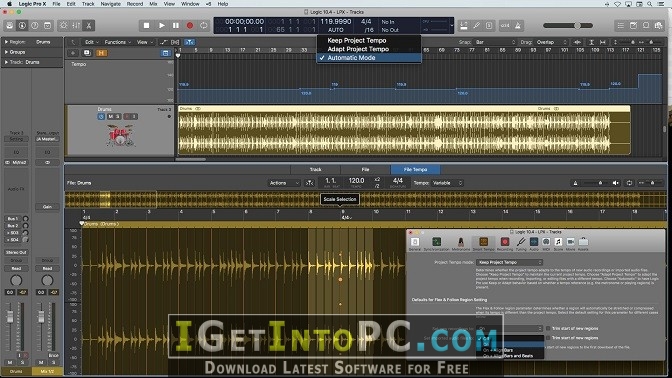Click the red Record button
The image size is (672, 378).
[x=190, y=26]
